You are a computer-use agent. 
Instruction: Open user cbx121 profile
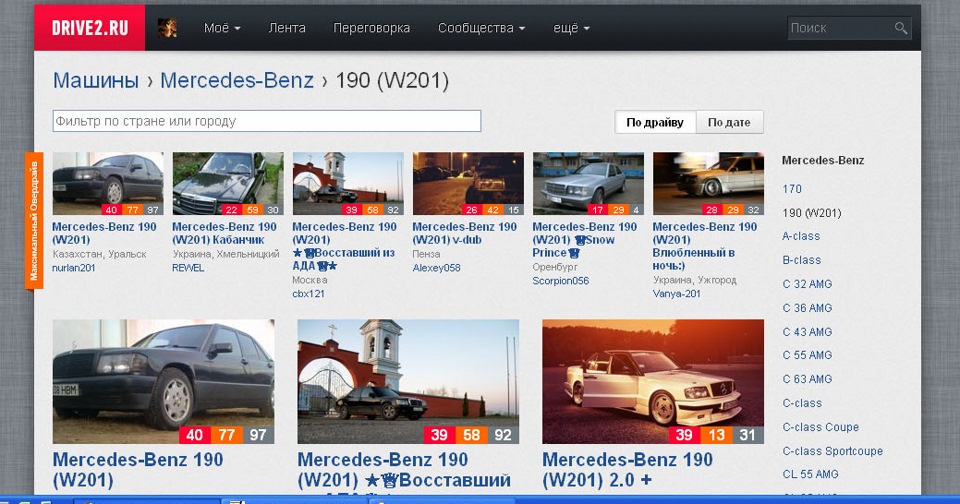(x=309, y=293)
